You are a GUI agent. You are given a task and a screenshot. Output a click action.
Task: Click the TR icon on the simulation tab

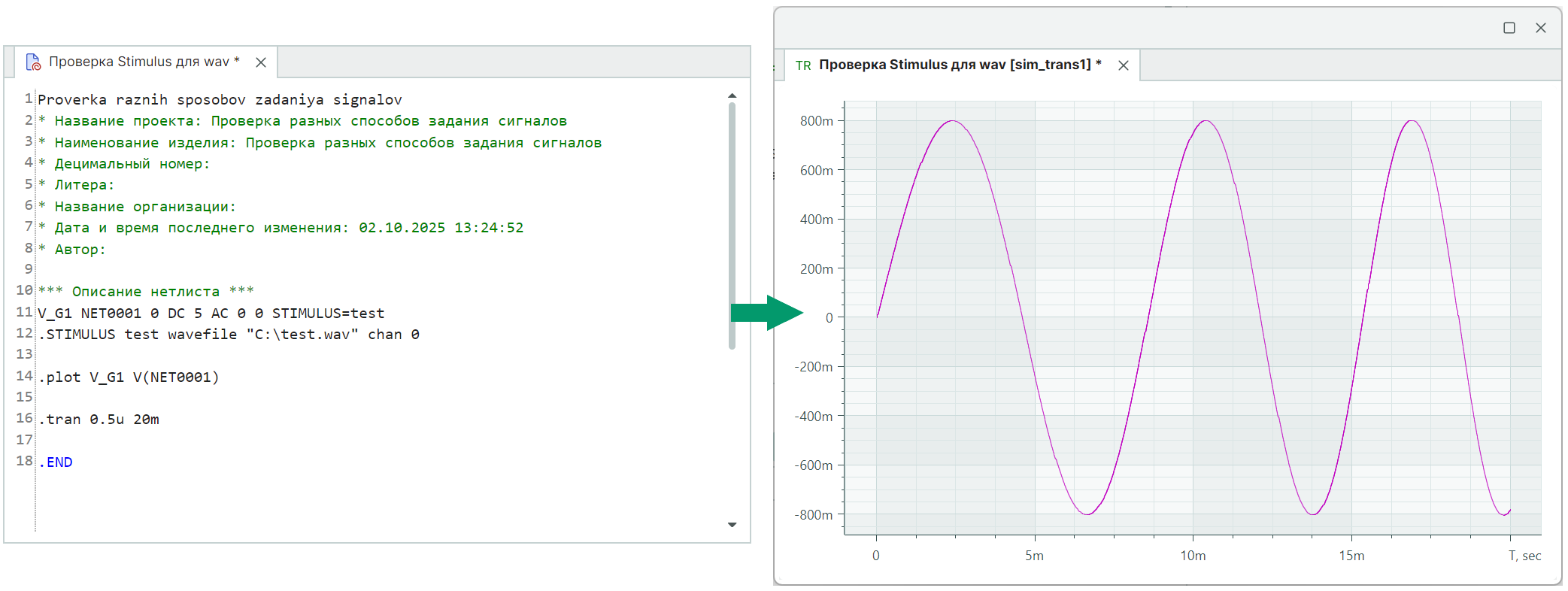pyautogui.click(x=803, y=65)
